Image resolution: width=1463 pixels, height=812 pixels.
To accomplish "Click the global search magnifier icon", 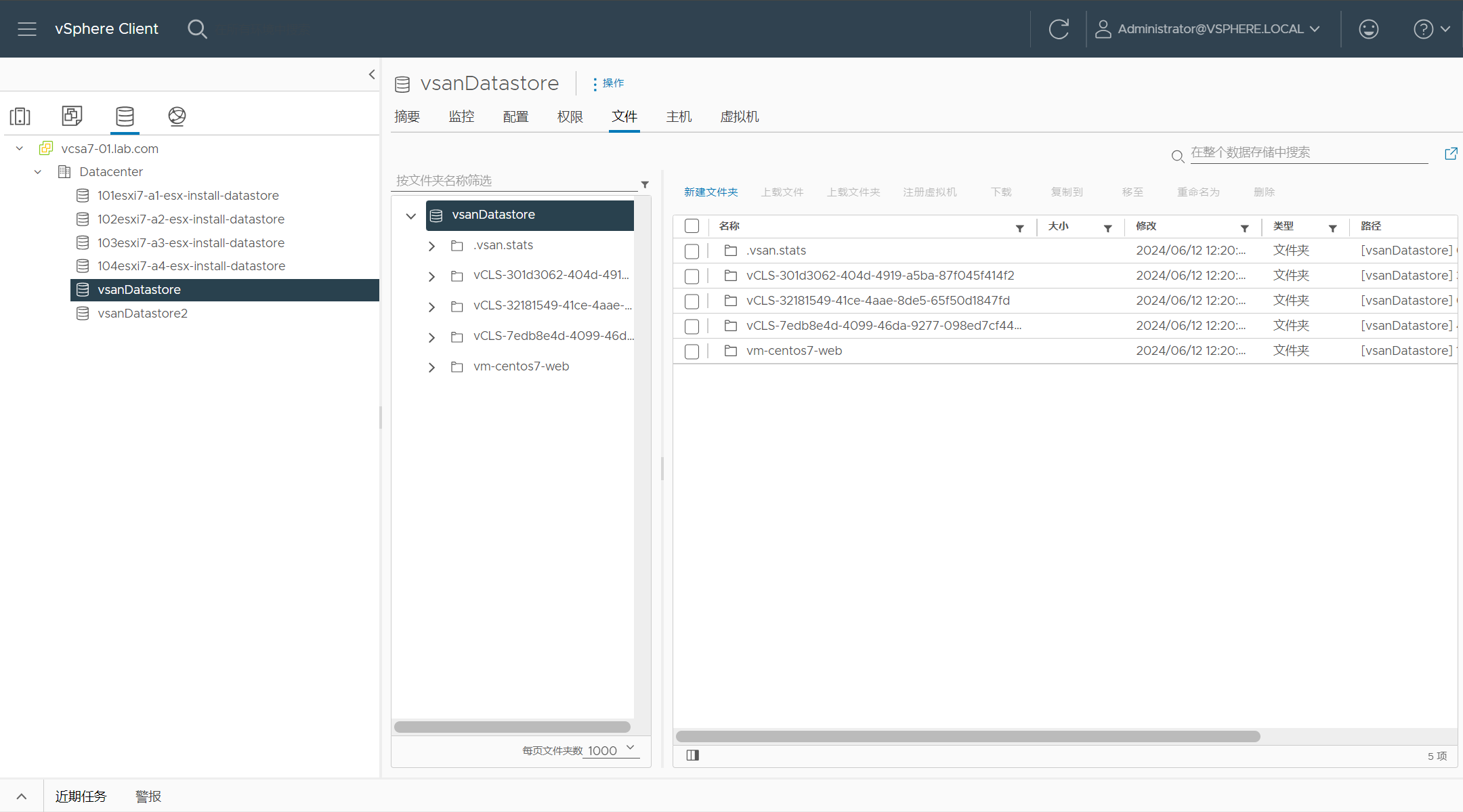I will [197, 29].
